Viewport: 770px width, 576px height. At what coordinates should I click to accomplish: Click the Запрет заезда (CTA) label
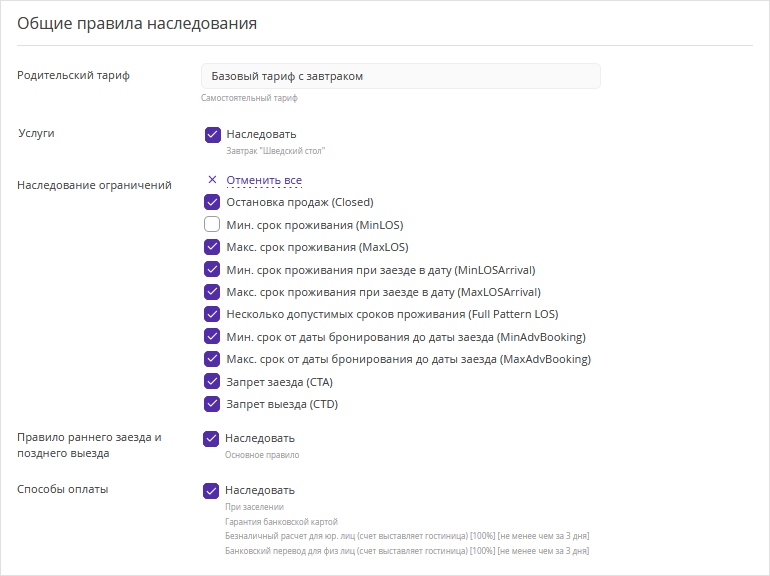tap(279, 382)
